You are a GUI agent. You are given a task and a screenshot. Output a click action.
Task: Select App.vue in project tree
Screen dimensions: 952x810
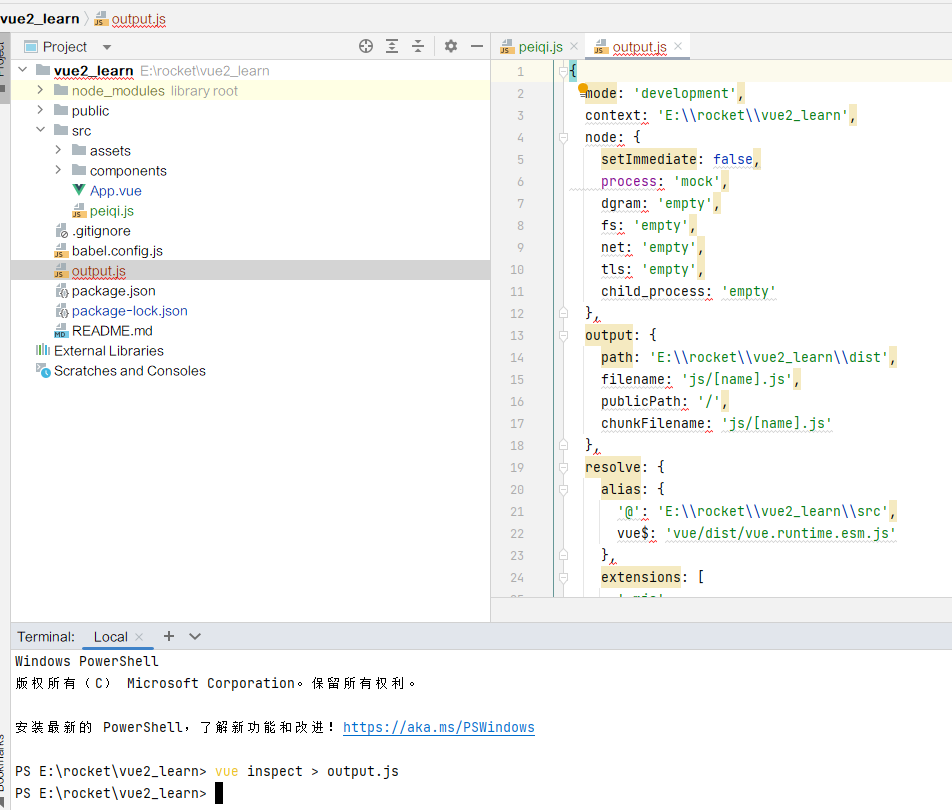tap(115, 191)
